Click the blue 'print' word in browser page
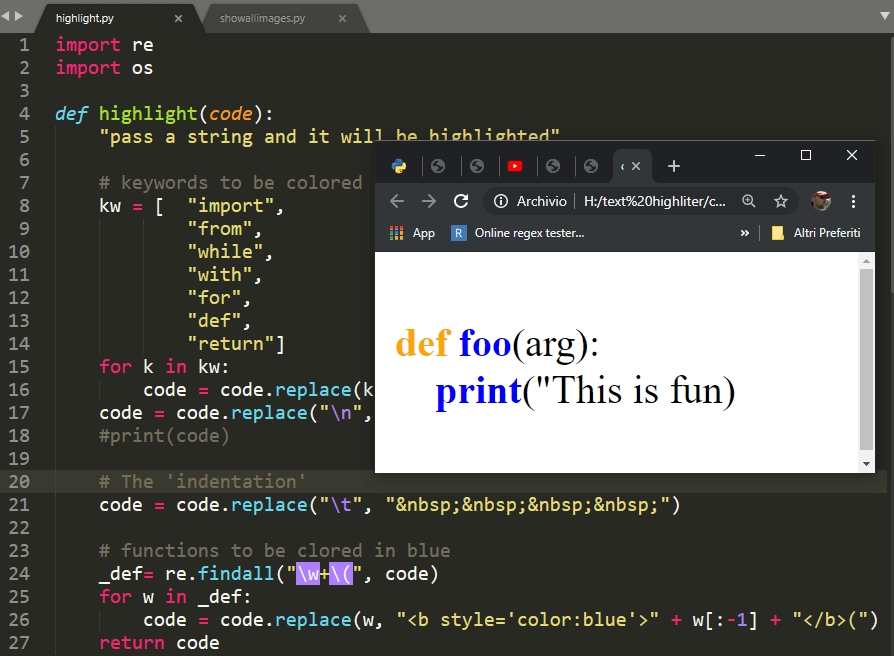The width and height of the screenshot is (894, 656). click(x=479, y=392)
